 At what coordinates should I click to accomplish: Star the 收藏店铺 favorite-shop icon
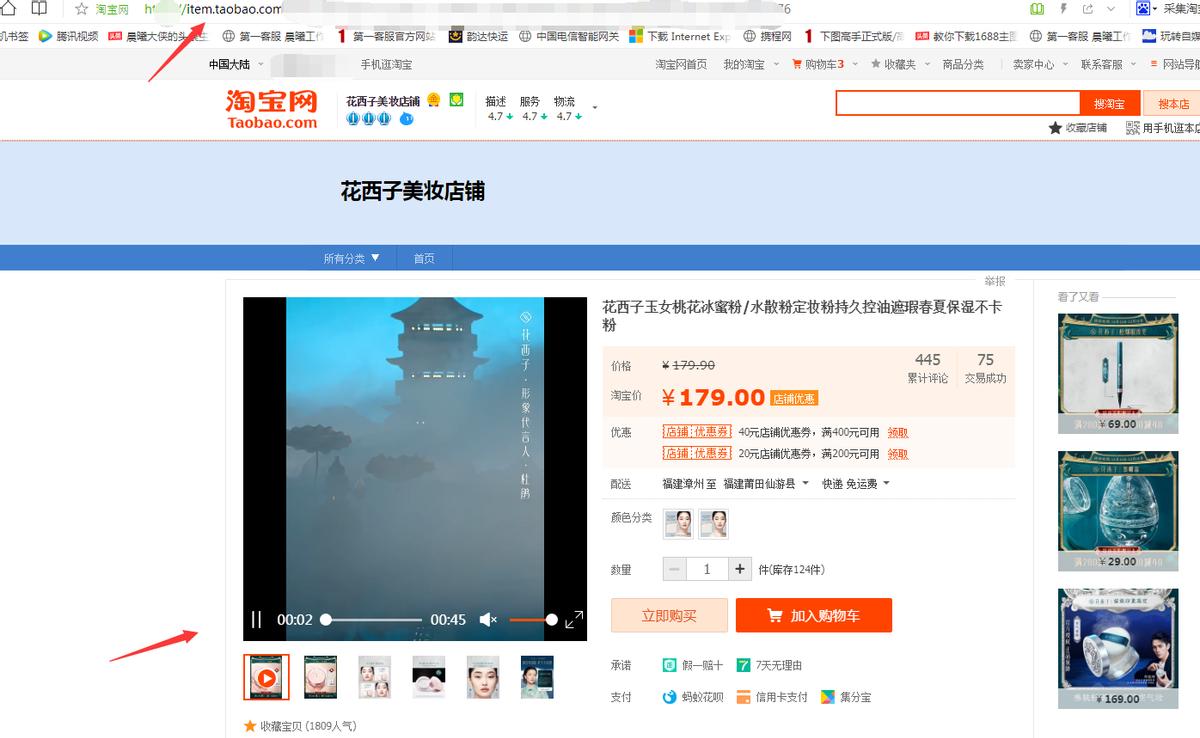pos(1057,127)
